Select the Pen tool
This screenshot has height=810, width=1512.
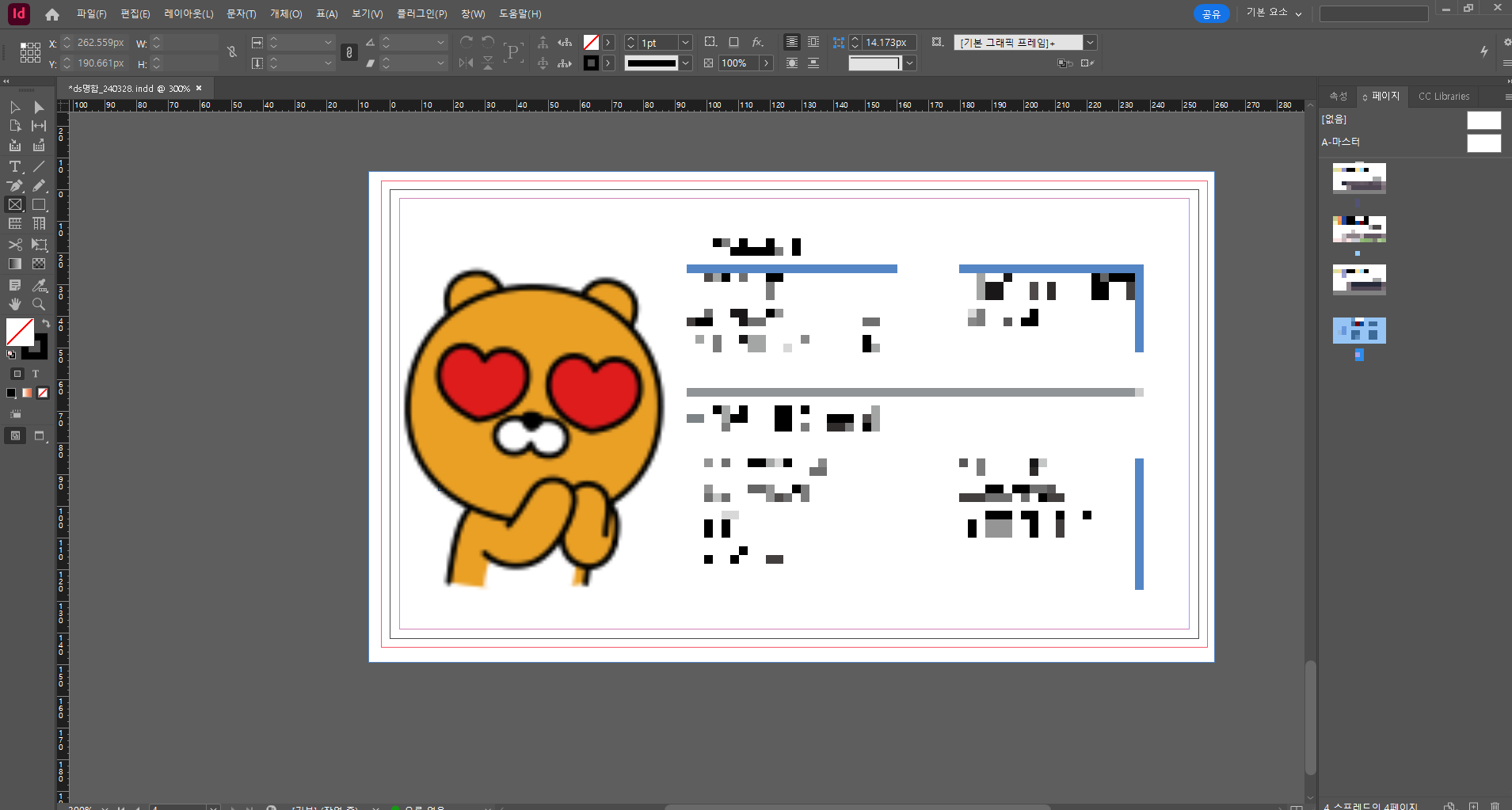[15, 185]
